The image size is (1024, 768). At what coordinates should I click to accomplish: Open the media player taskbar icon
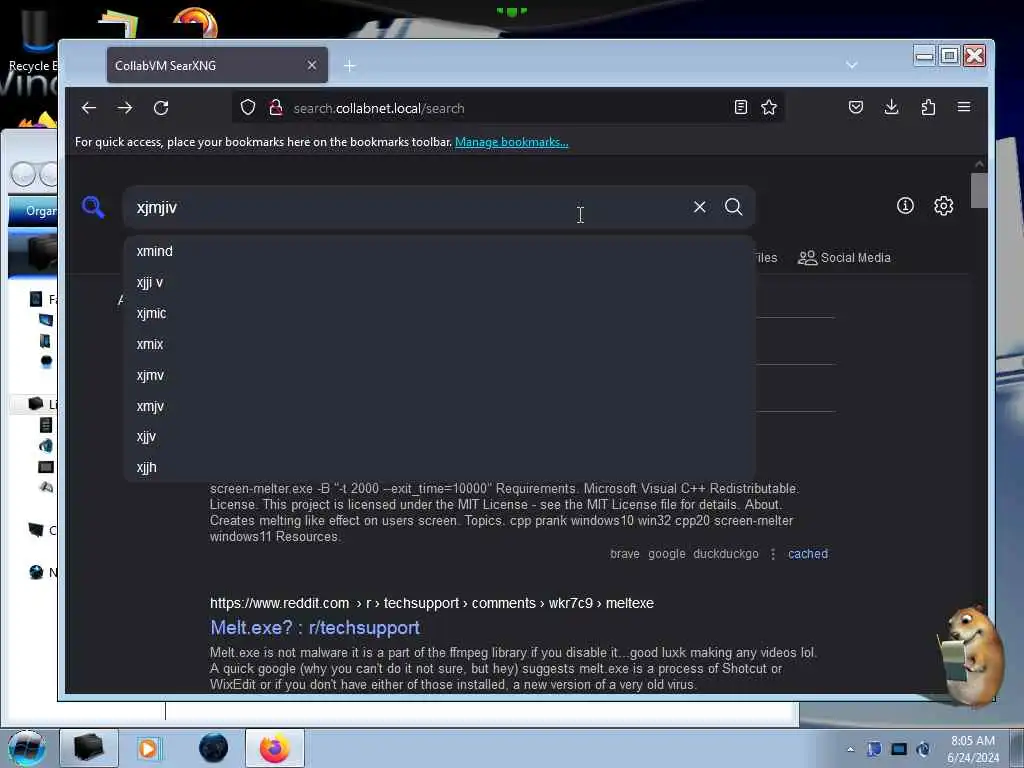tap(148, 748)
